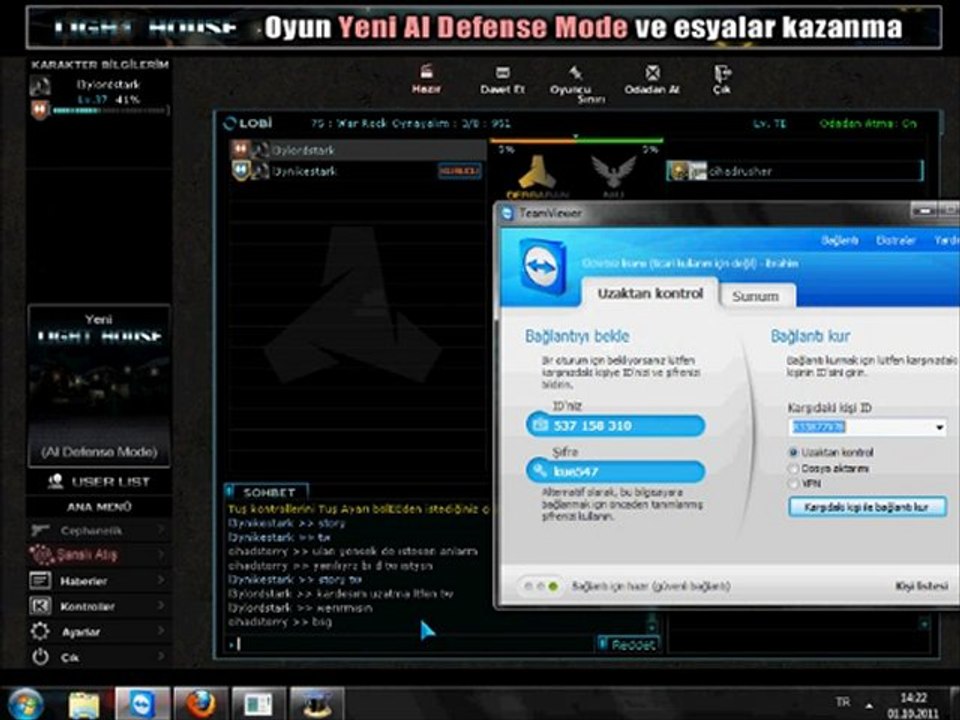Select the SOHBET chat tab
This screenshot has height=720, width=960.
[x=266, y=492]
